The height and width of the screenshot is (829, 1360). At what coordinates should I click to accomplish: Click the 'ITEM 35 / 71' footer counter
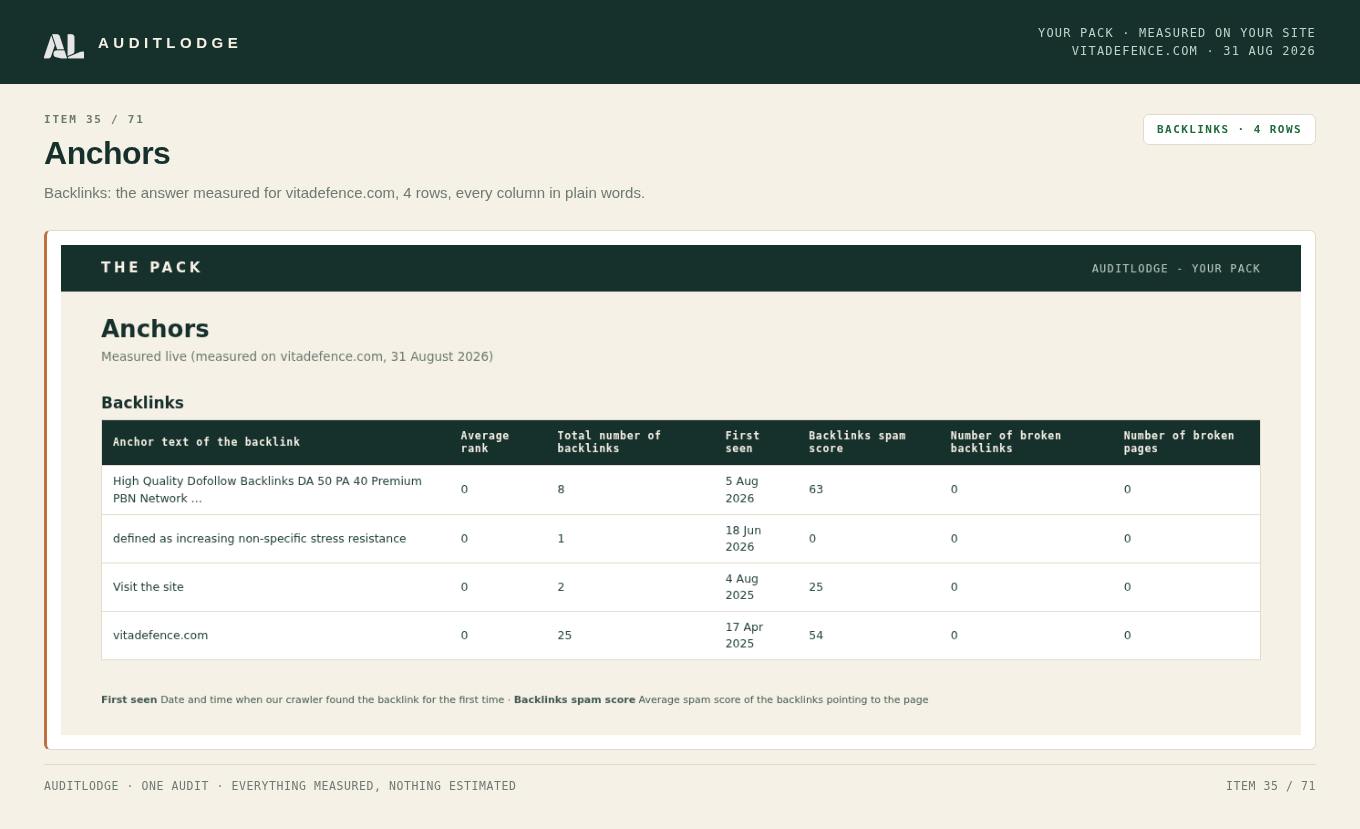tap(1271, 786)
